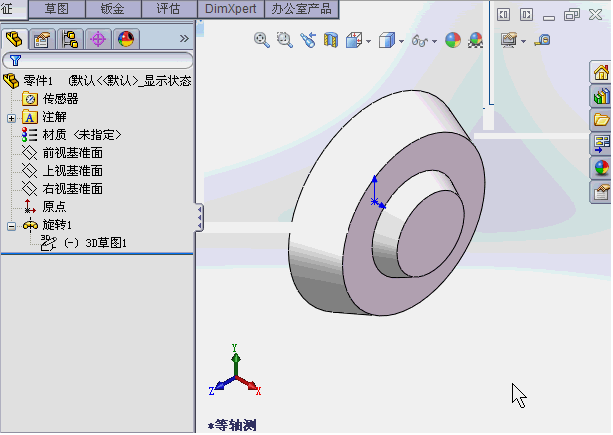This screenshot has width=613, height=435.
Task: Open the 草图 sketch tab
Action: click(x=57, y=9)
